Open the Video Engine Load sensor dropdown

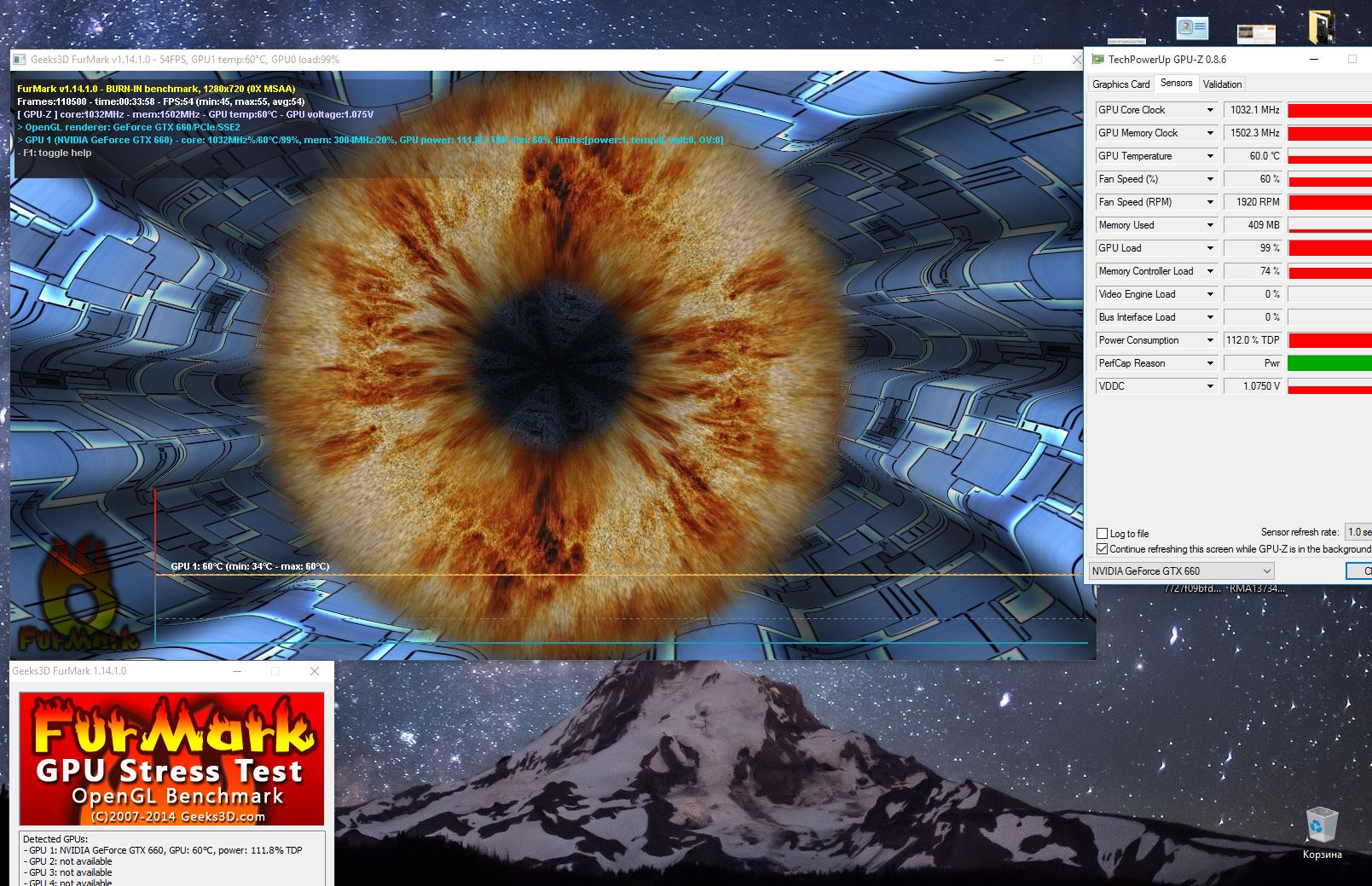[x=1209, y=294]
